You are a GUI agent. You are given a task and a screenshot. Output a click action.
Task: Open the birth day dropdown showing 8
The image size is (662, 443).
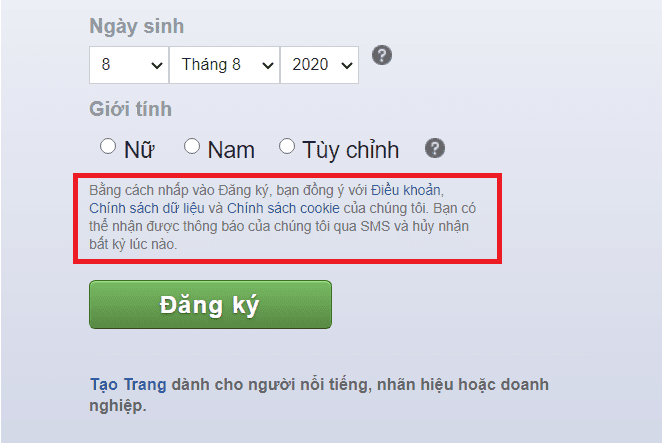pyautogui.click(x=129, y=65)
